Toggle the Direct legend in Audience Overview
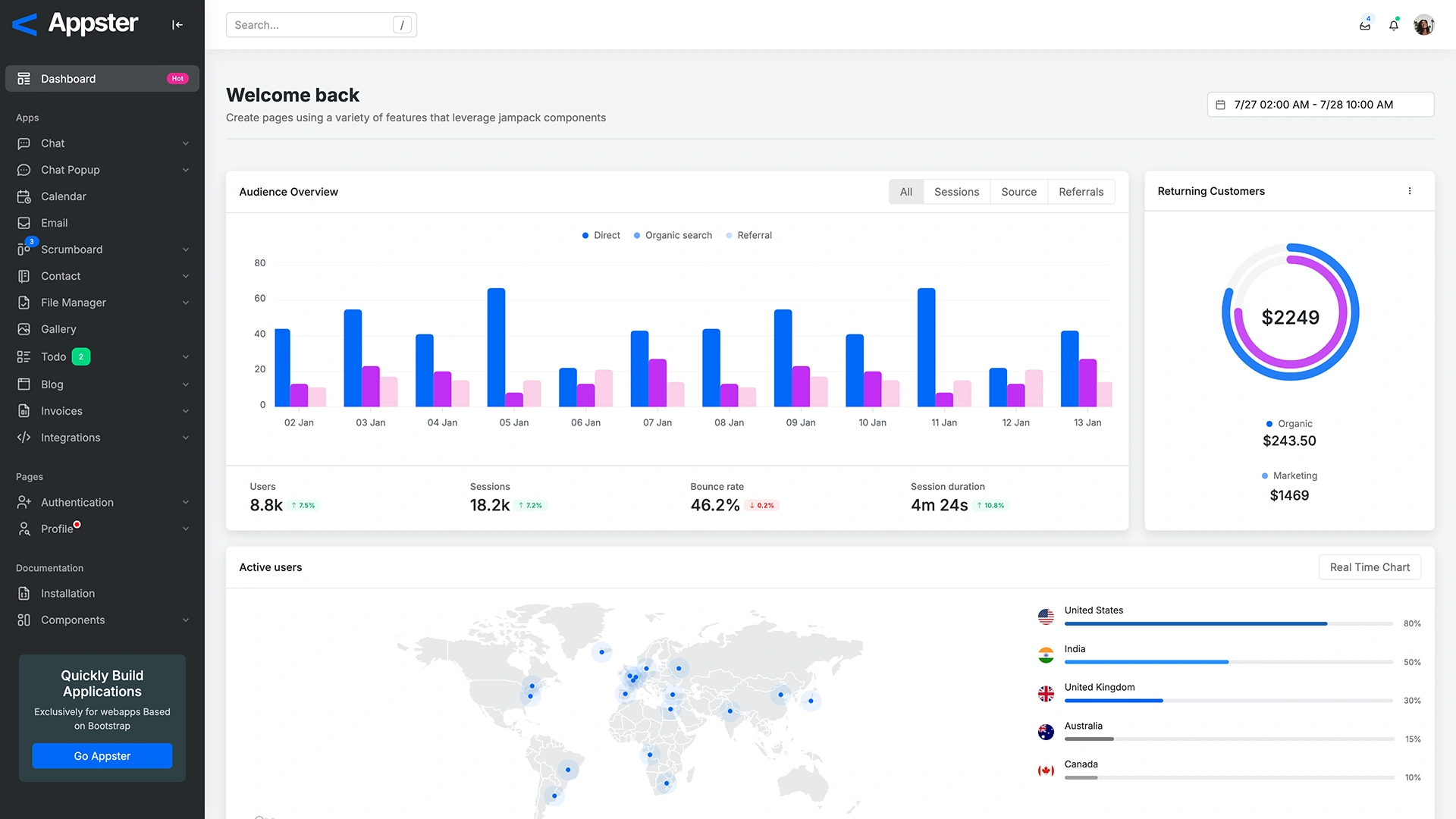Screen dimensions: 1456x819 click(601, 235)
